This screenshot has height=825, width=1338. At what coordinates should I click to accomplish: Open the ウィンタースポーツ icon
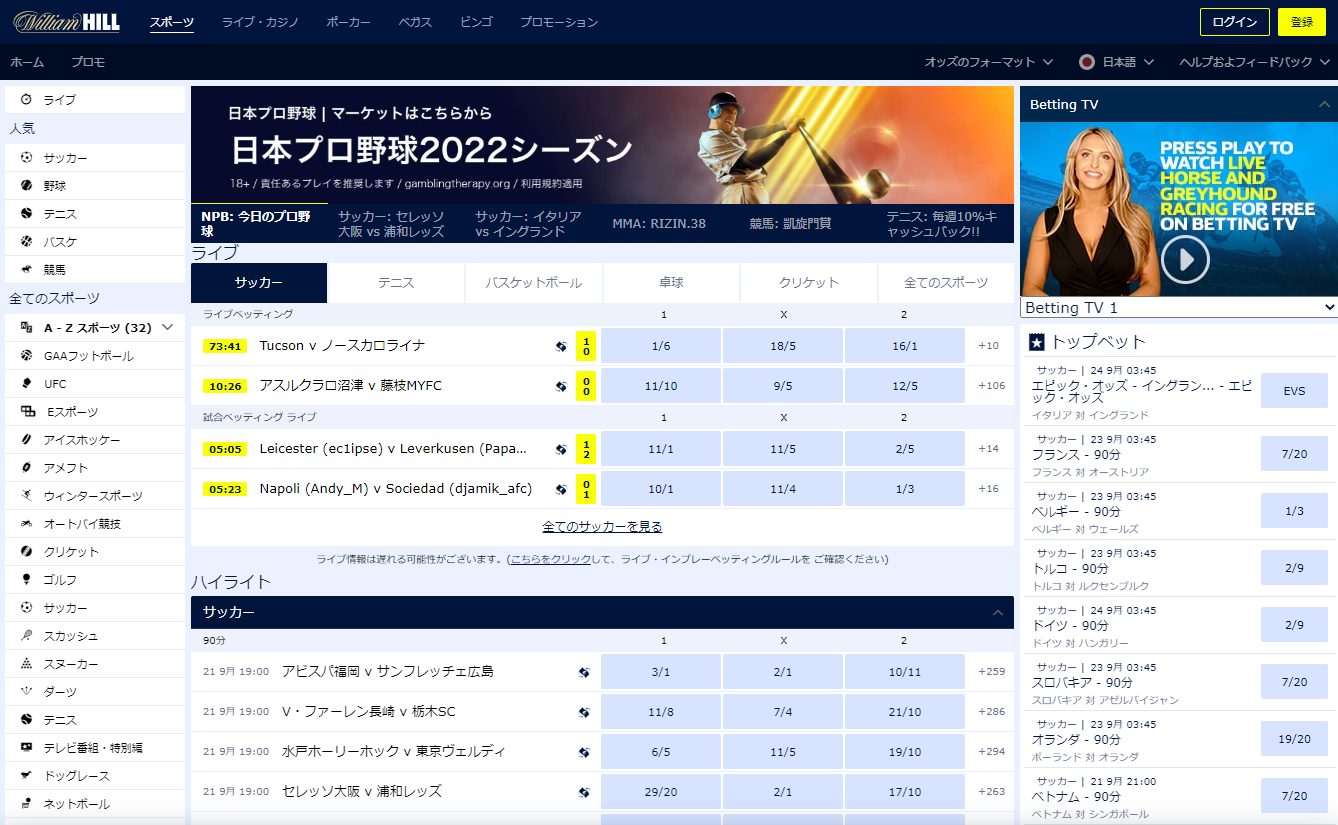pyautogui.click(x=26, y=496)
